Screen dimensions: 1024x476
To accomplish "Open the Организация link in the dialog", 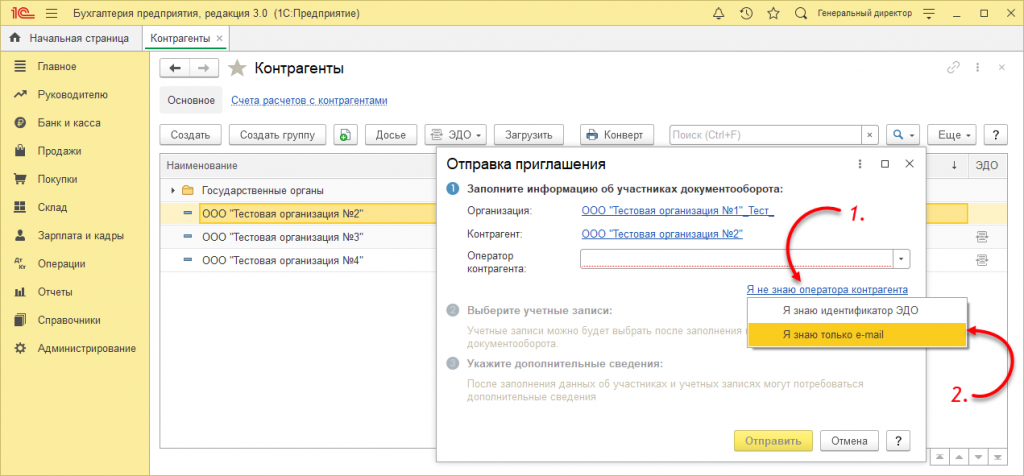I will (677, 210).
